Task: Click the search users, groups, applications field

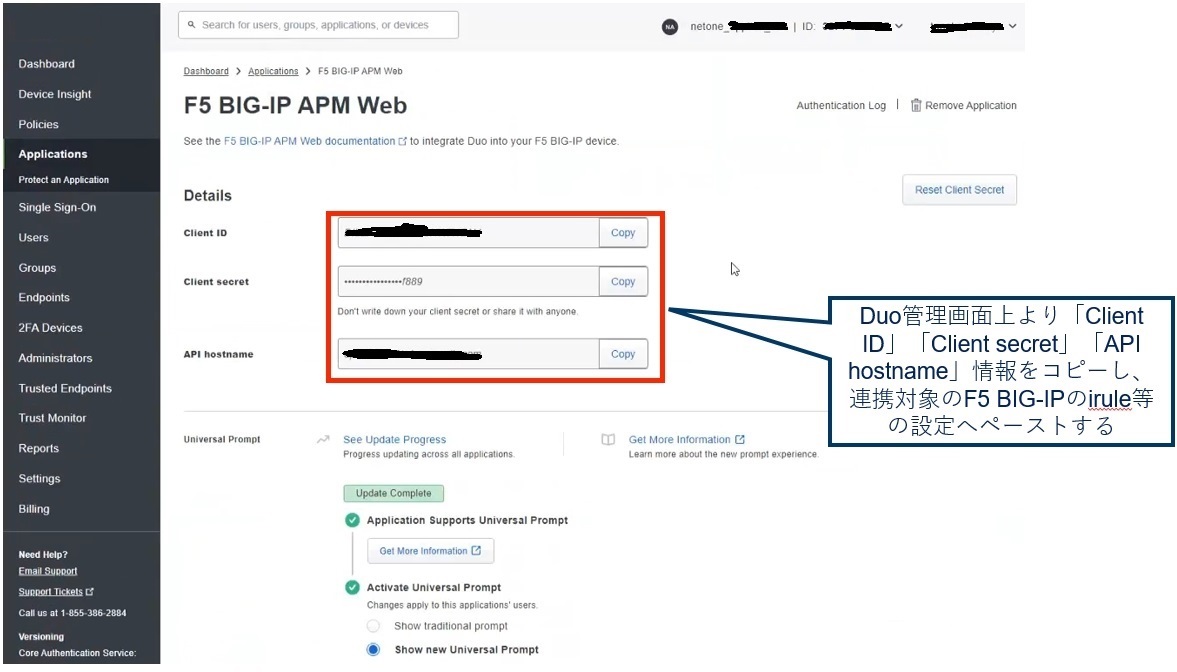Action: pos(318,25)
